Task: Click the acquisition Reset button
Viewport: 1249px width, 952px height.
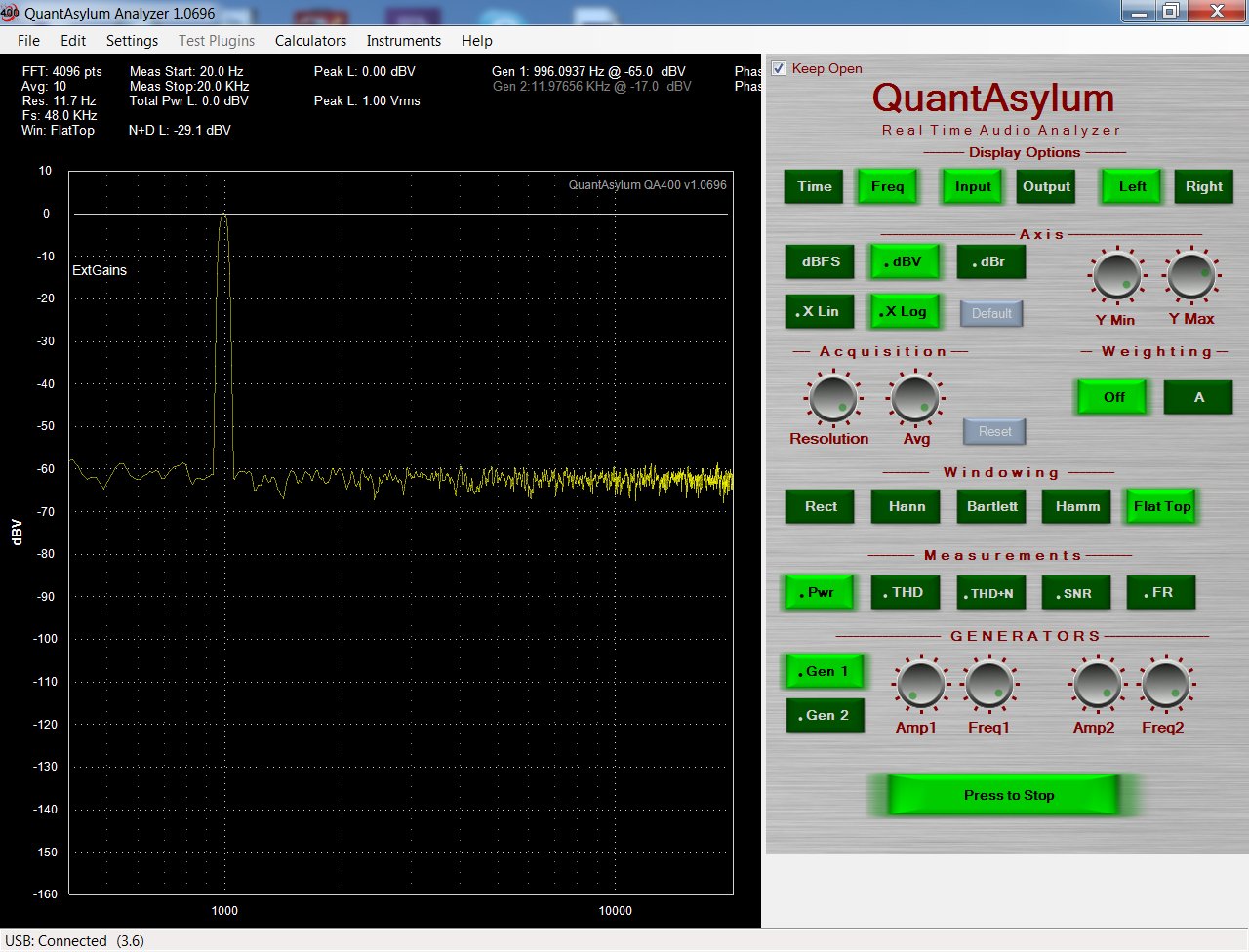Action: [x=994, y=431]
